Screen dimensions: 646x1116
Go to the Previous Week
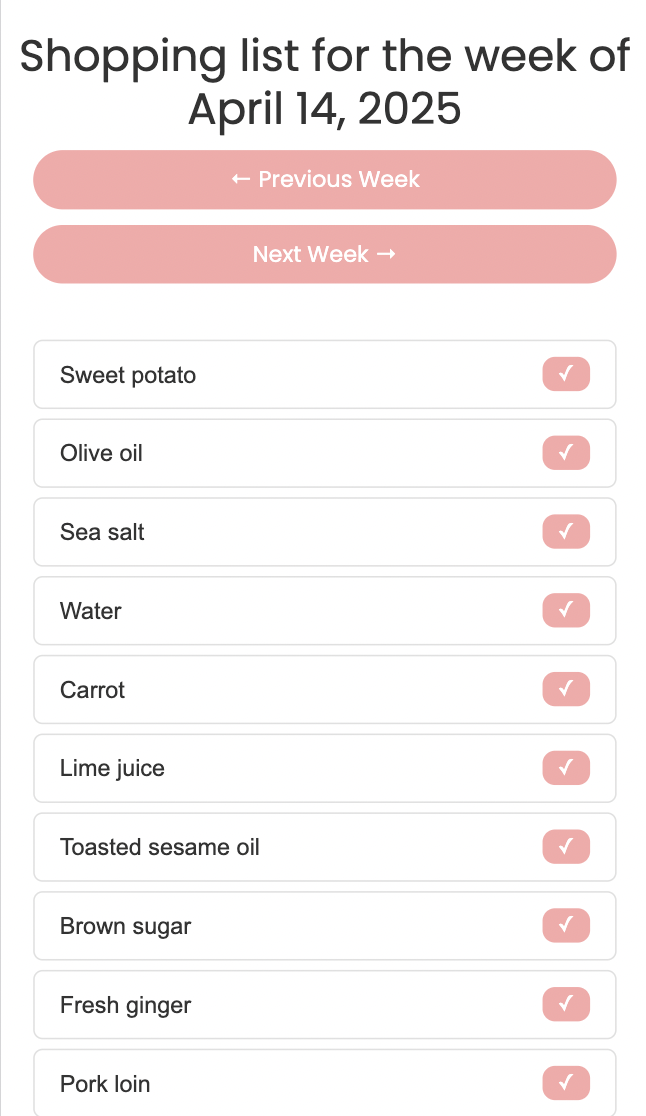pyautogui.click(x=324, y=180)
